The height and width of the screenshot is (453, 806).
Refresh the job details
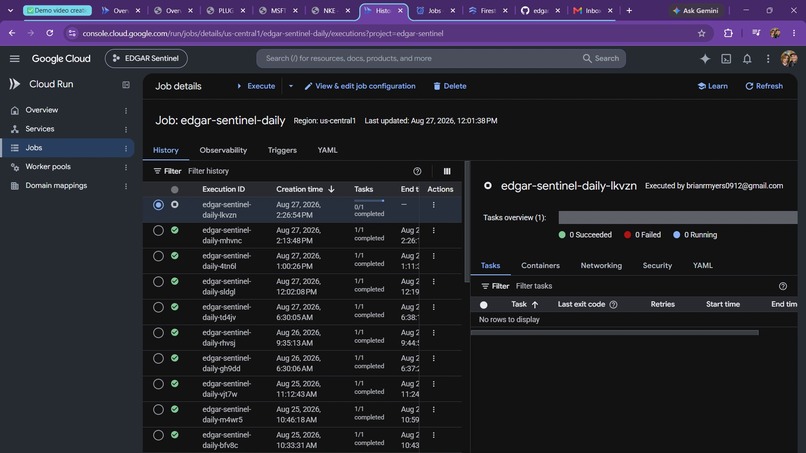764,86
